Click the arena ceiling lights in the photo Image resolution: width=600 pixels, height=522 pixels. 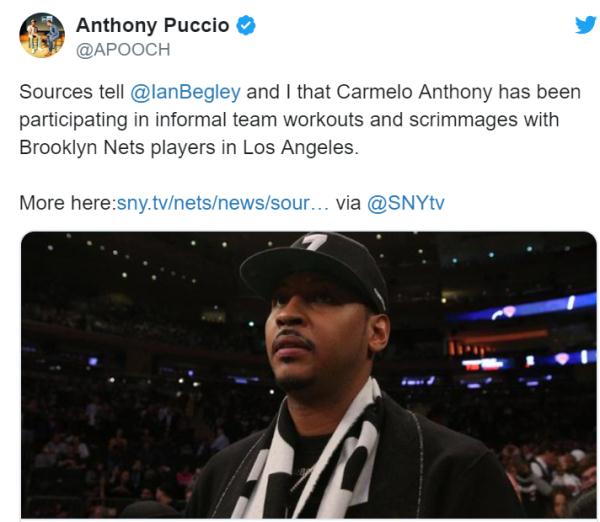pyautogui.click(x=153, y=260)
